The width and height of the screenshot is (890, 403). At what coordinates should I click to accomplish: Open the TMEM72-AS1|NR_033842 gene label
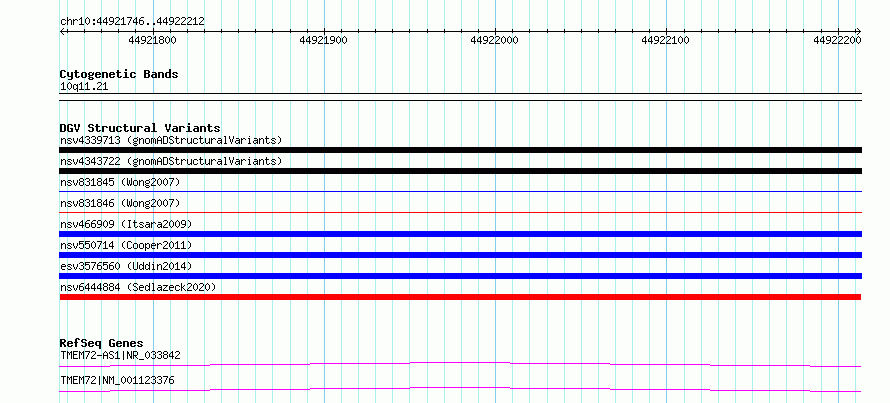click(120, 356)
